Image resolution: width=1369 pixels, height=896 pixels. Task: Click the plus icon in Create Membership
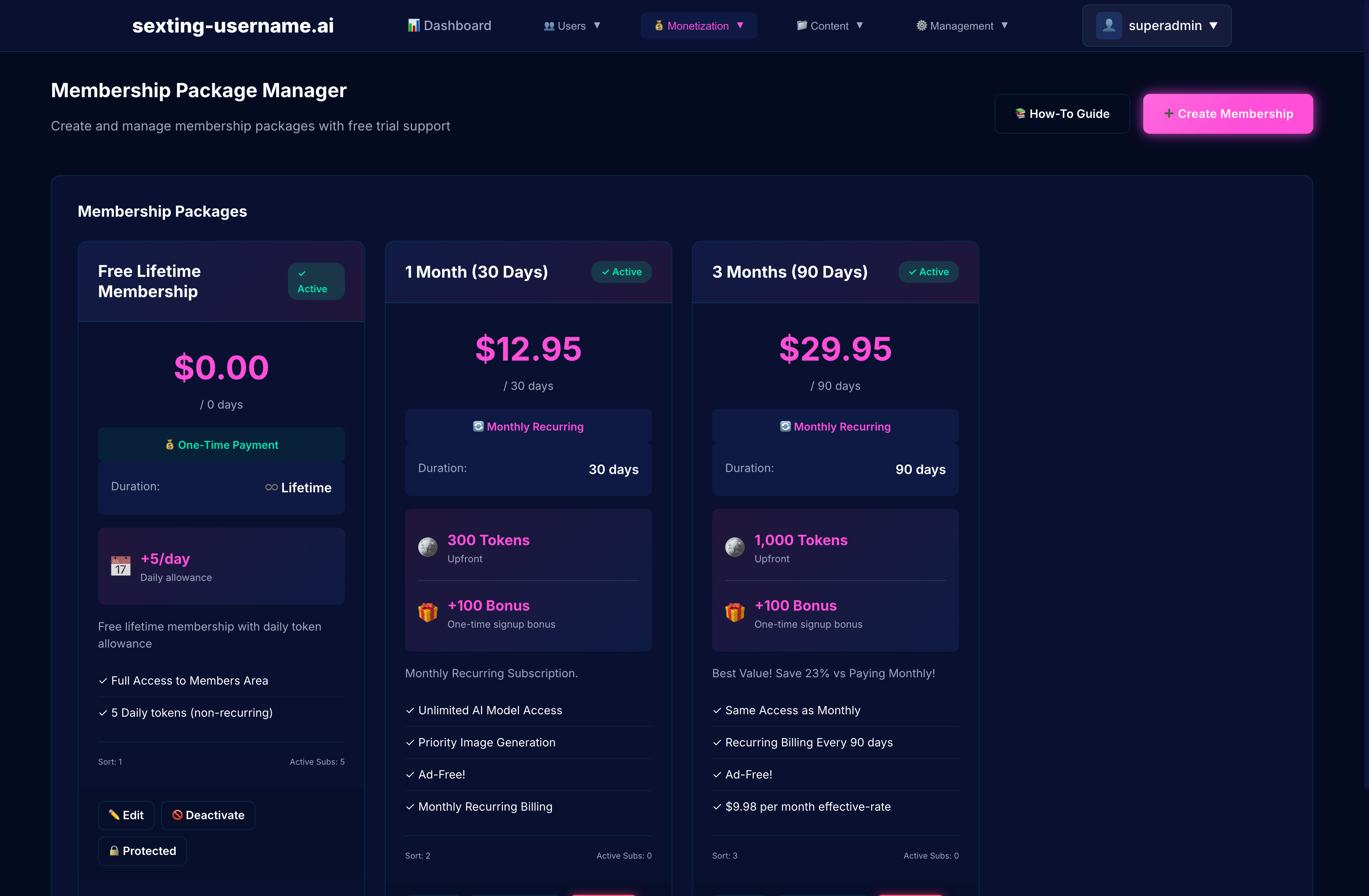point(1169,113)
